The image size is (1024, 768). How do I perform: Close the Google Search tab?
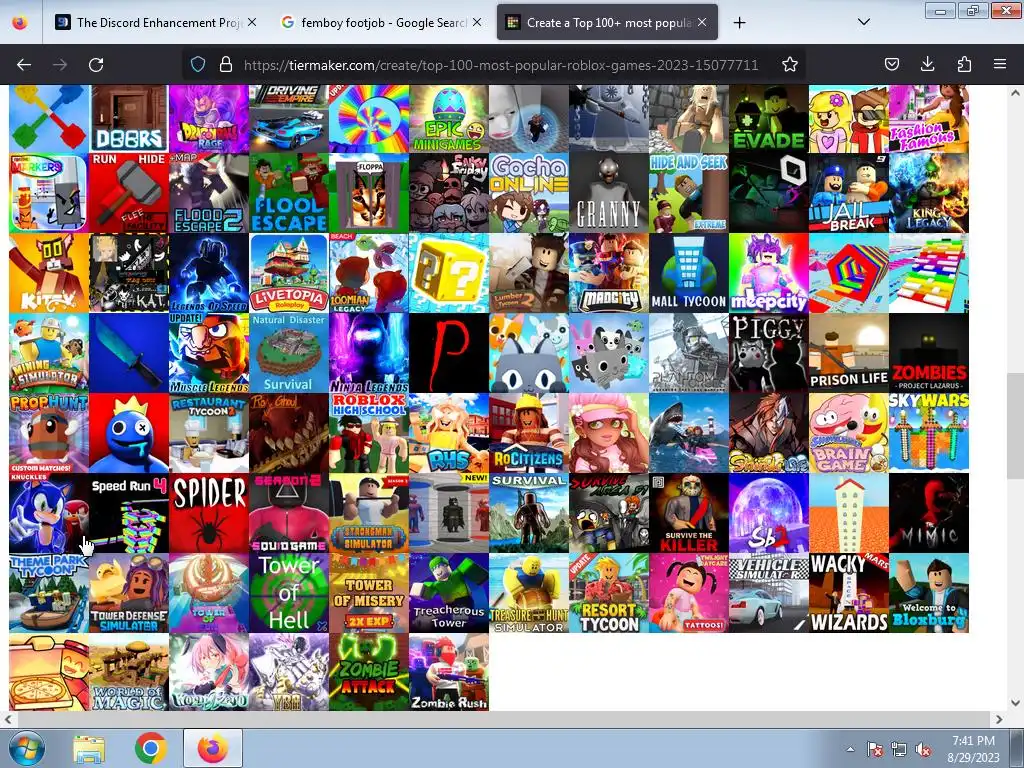477,23
